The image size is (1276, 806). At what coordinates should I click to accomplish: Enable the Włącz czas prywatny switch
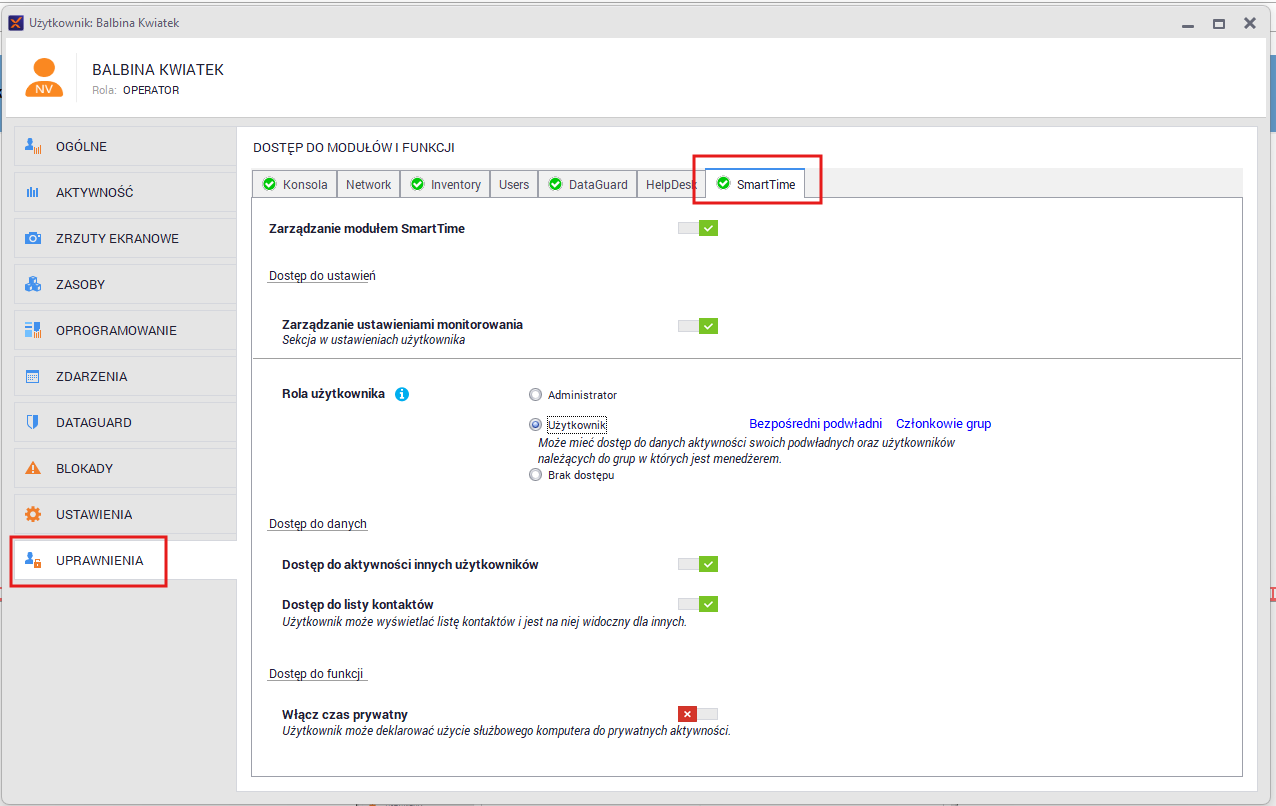(697, 713)
